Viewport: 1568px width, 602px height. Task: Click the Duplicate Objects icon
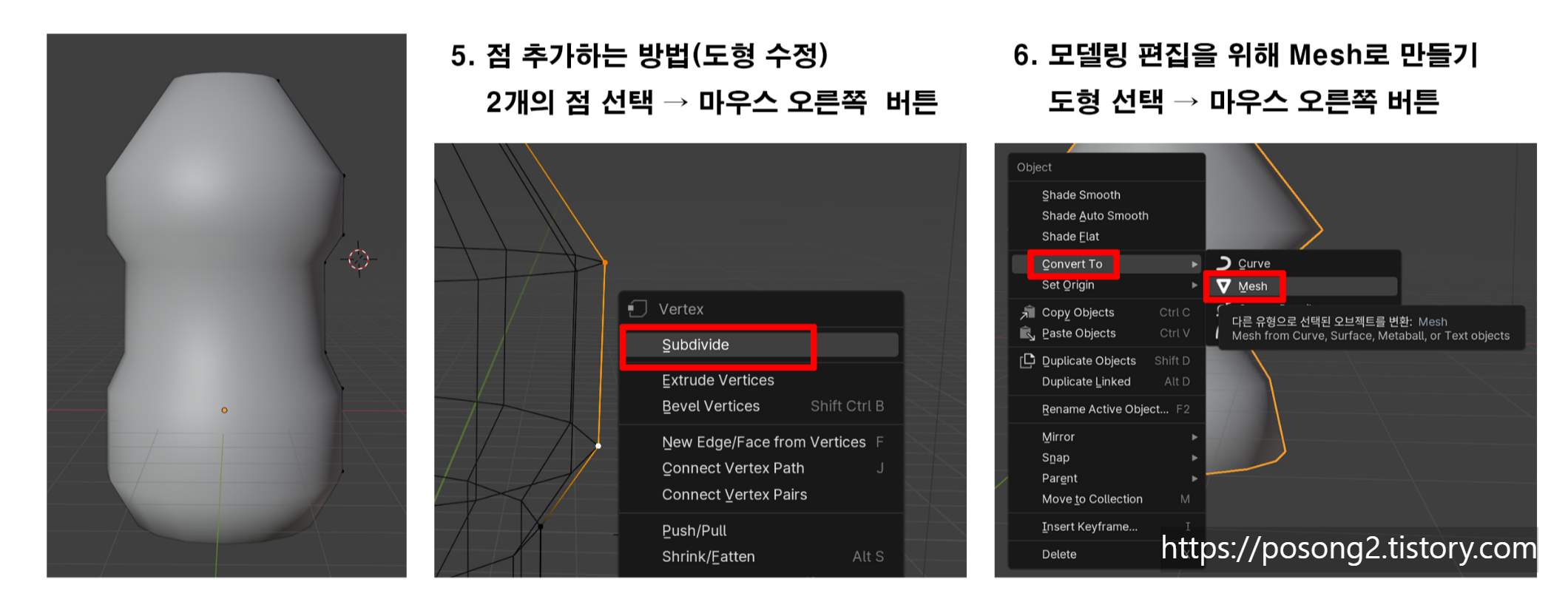(x=1027, y=361)
